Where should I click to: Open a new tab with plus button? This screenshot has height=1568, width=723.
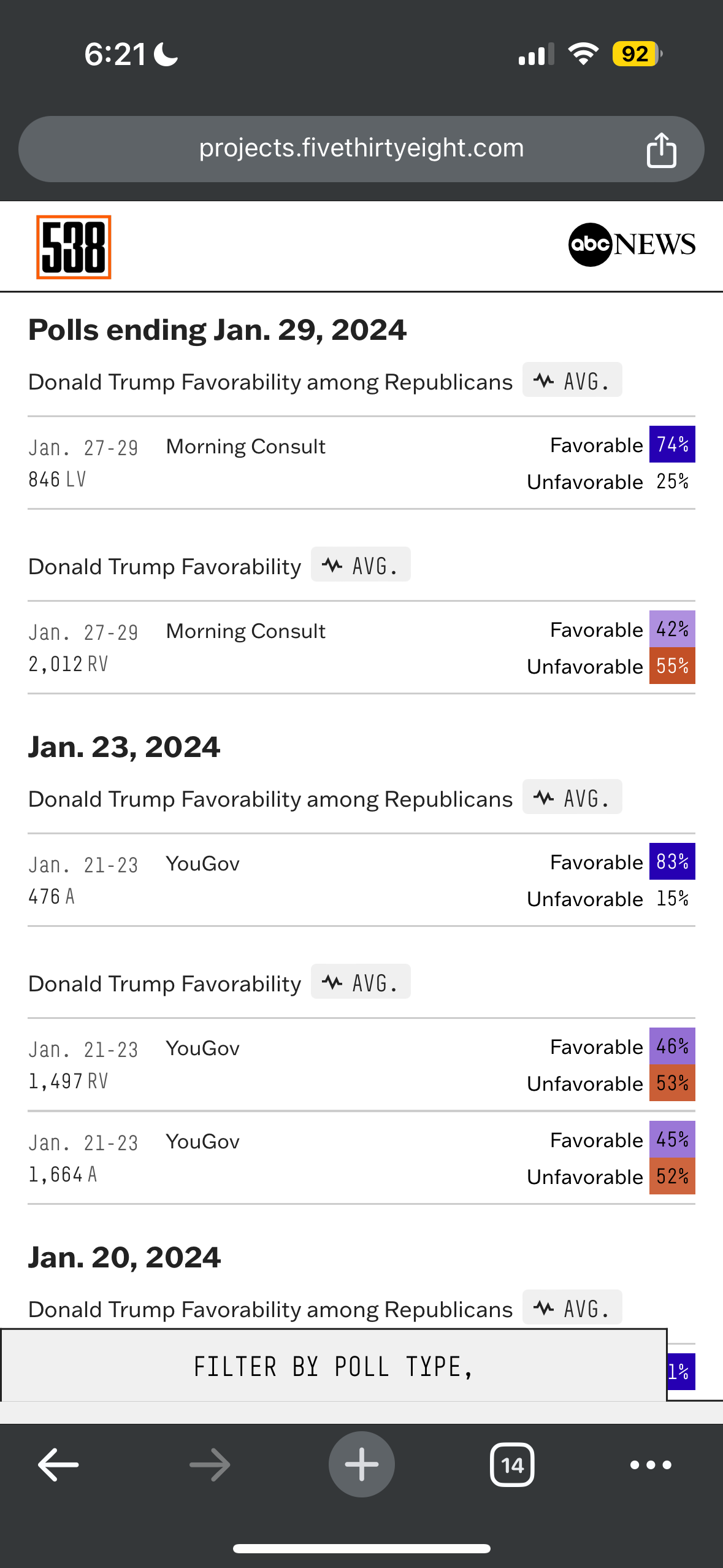pyautogui.click(x=361, y=1465)
